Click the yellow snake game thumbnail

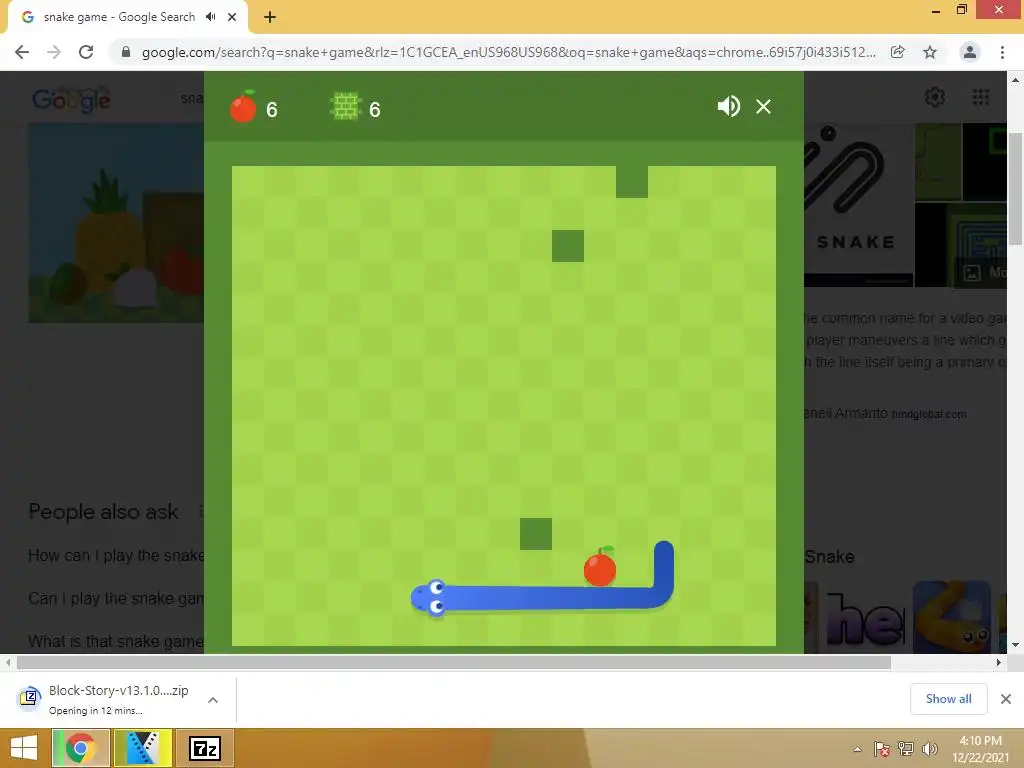tap(952, 617)
